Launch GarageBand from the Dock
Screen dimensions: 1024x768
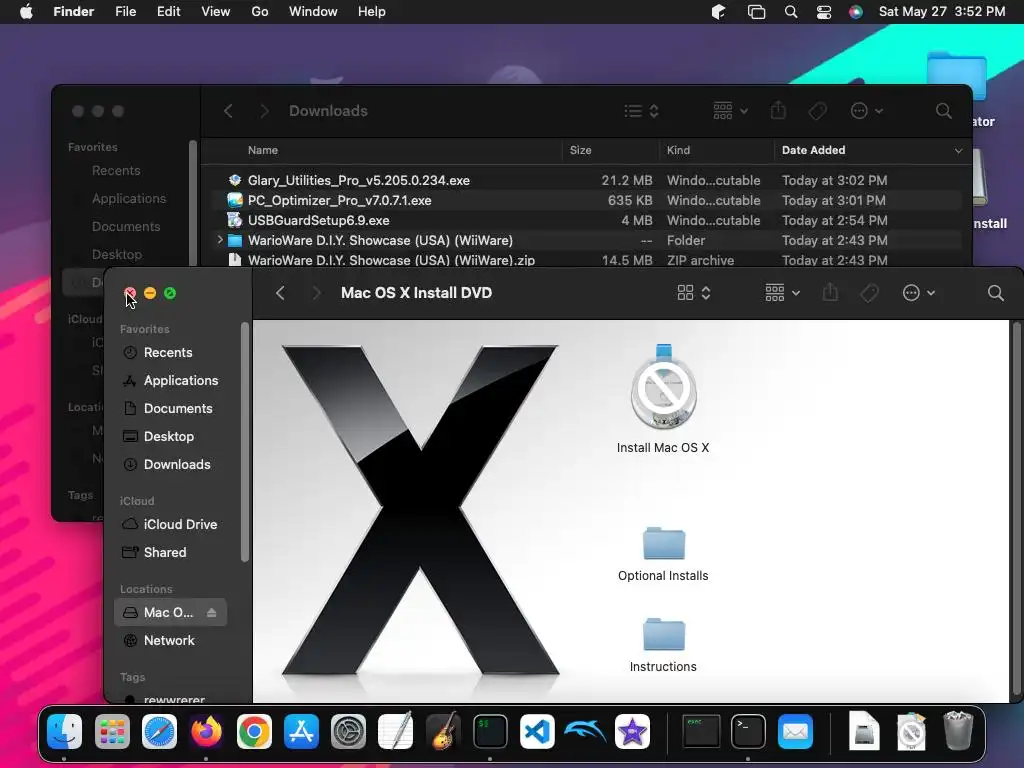[443, 731]
